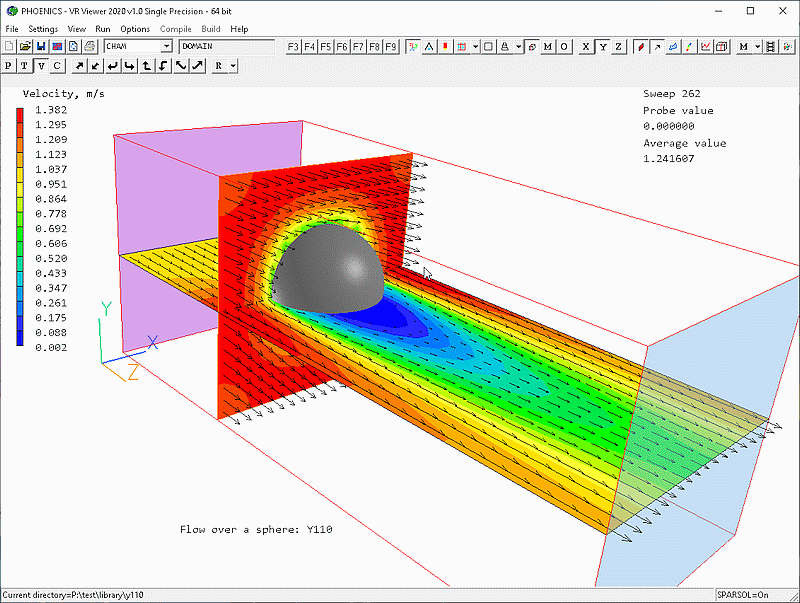Toggle the V velocity variable button

pyautogui.click(x=42, y=65)
